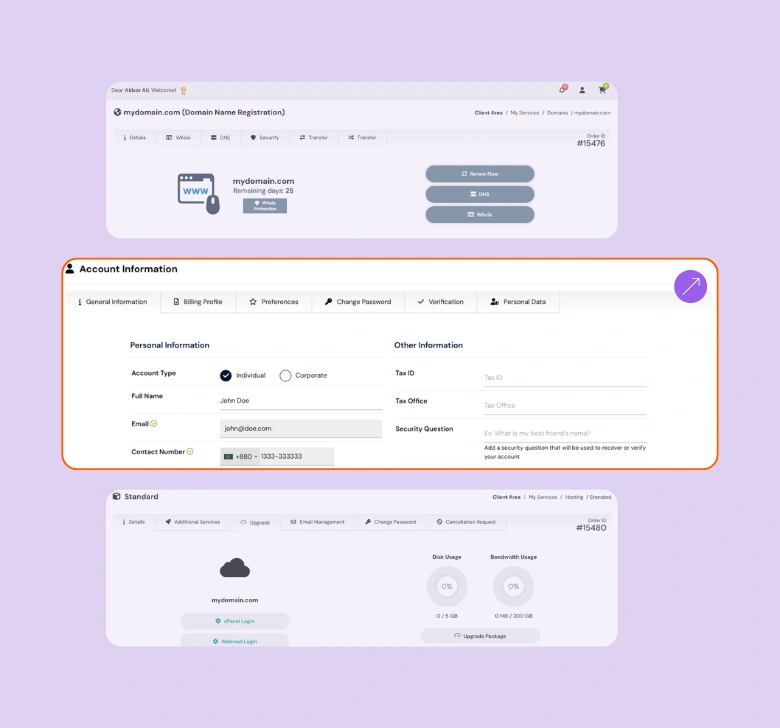The width and height of the screenshot is (780, 728).
Task: Click the Webmail Login button
Action: point(235,640)
